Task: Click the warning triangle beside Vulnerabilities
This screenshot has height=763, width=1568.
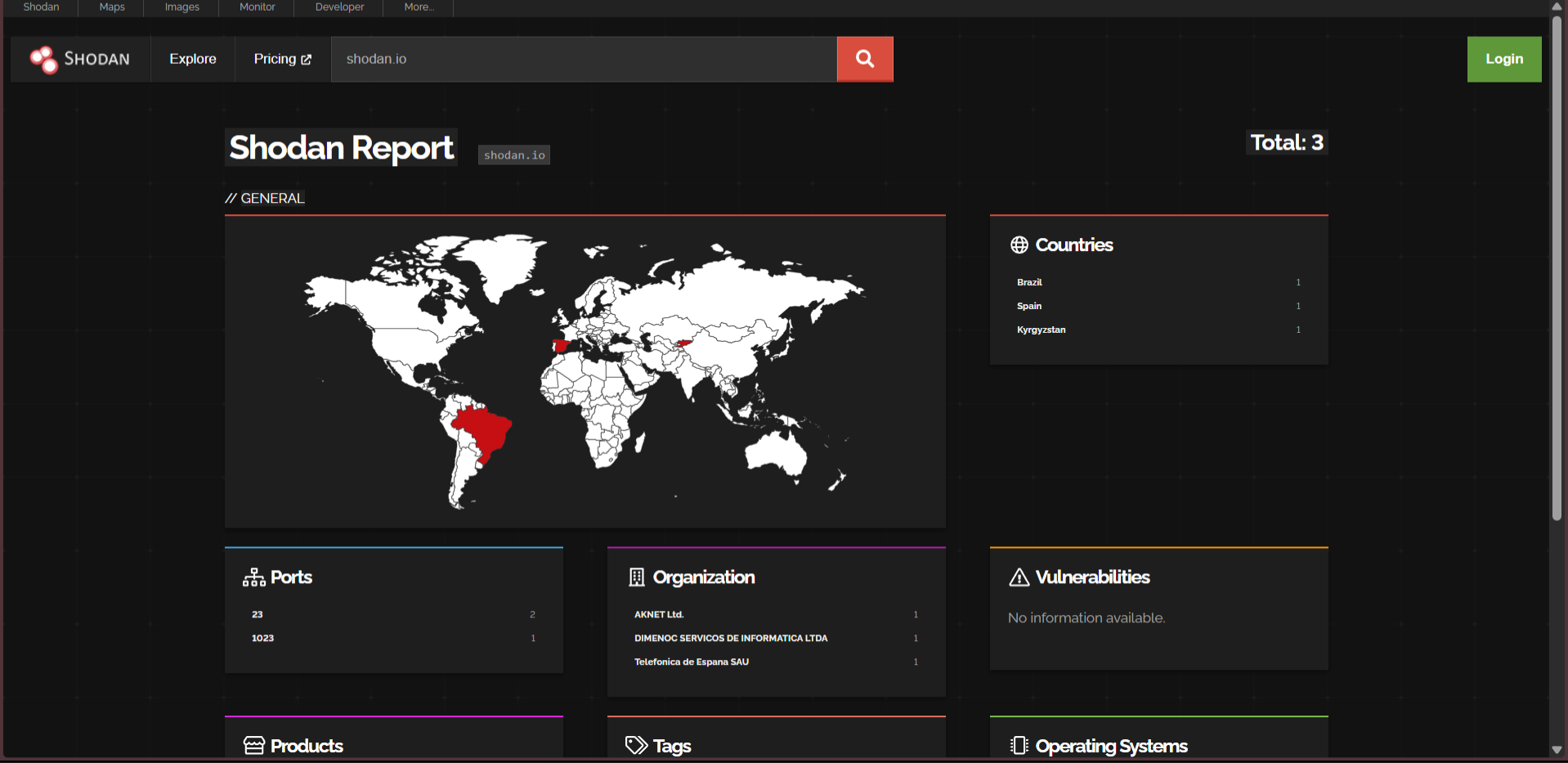Action: click(1019, 577)
